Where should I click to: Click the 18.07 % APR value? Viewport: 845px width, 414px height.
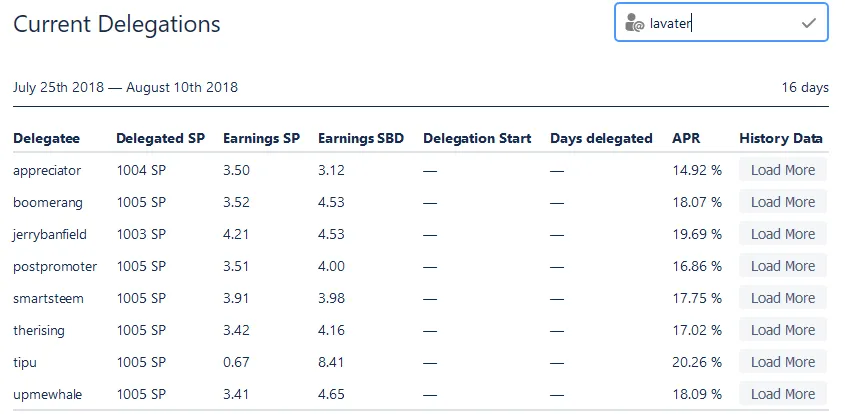point(697,202)
